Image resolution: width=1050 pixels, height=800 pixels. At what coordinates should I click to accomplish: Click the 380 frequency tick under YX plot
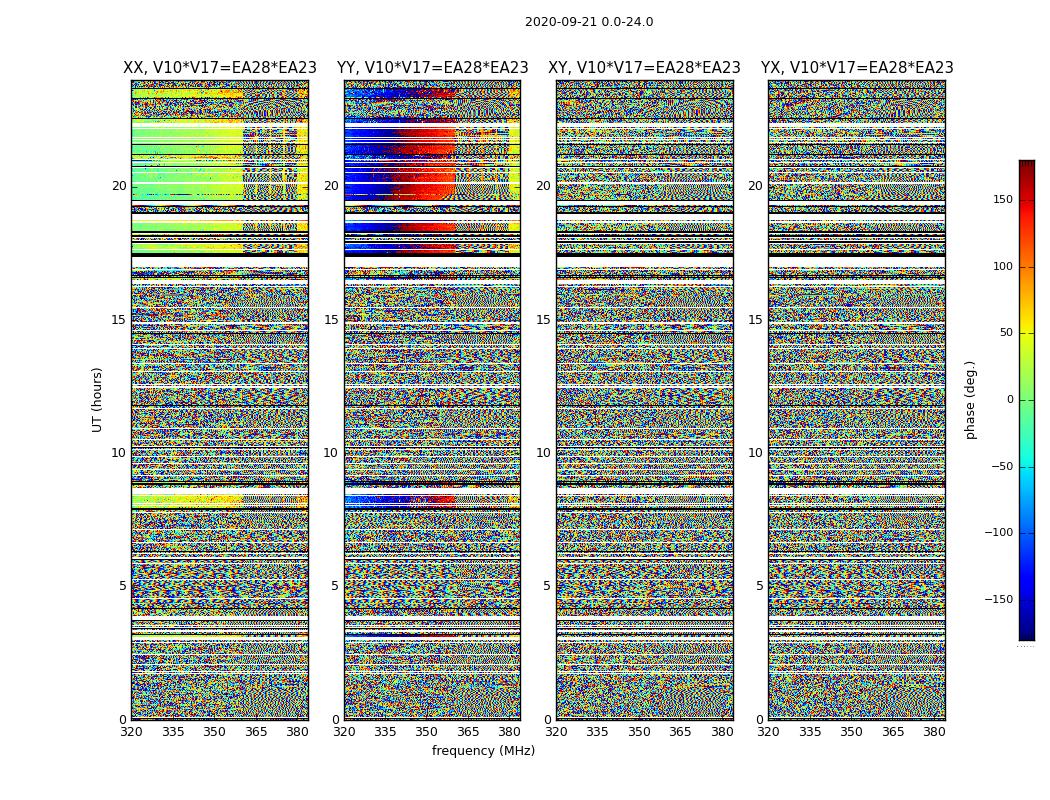point(934,732)
